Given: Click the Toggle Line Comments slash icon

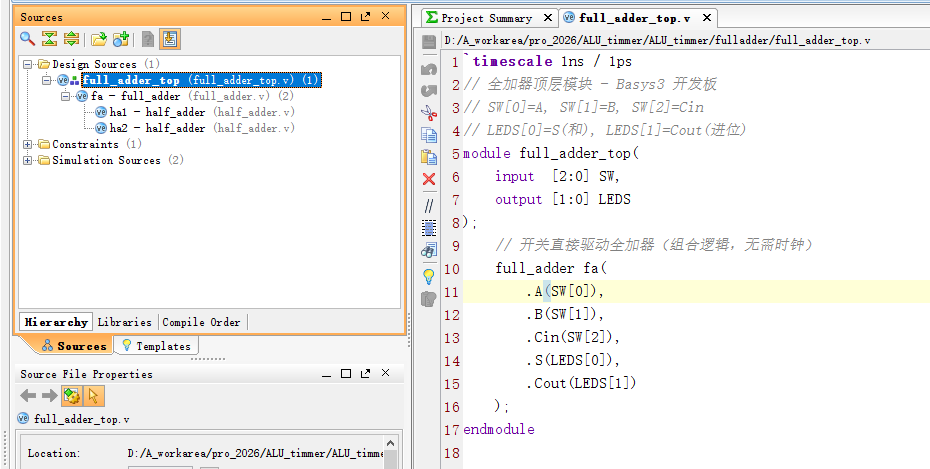Looking at the screenshot, I should tap(429, 206).
